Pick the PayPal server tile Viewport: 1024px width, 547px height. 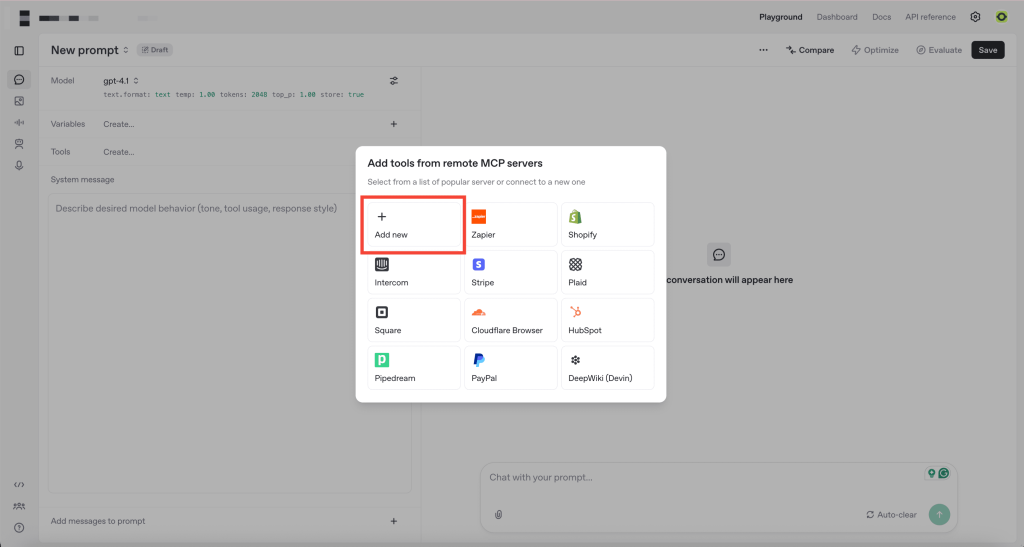click(x=511, y=368)
